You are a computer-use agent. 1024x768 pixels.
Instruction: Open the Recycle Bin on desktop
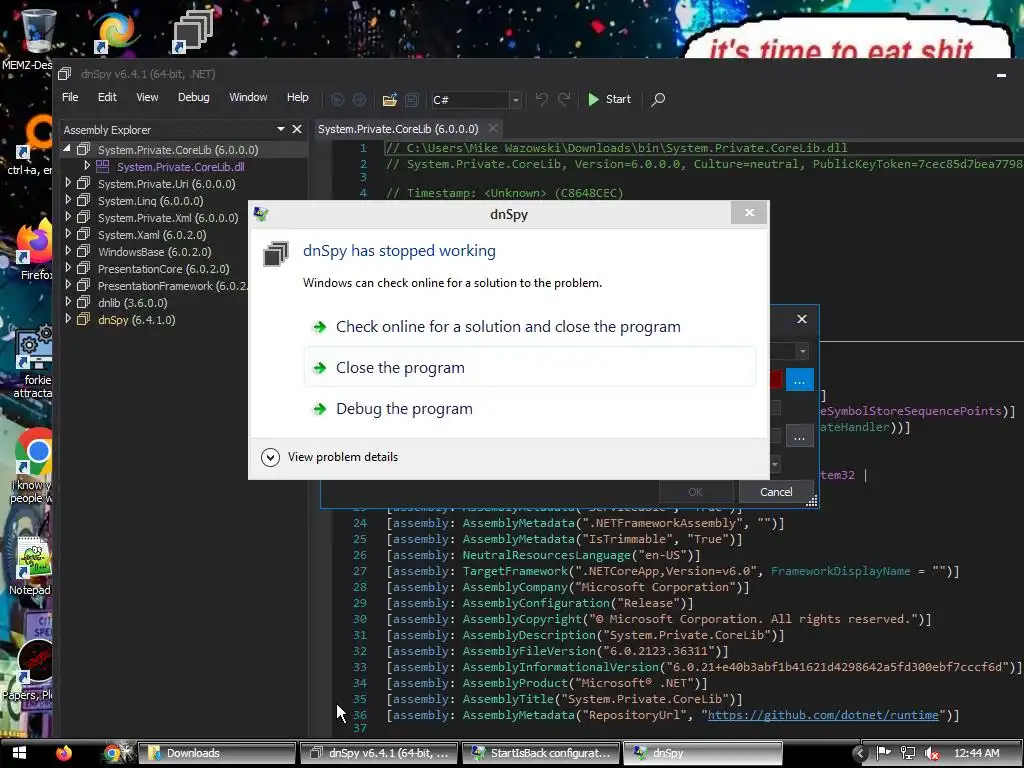[37, 31]
